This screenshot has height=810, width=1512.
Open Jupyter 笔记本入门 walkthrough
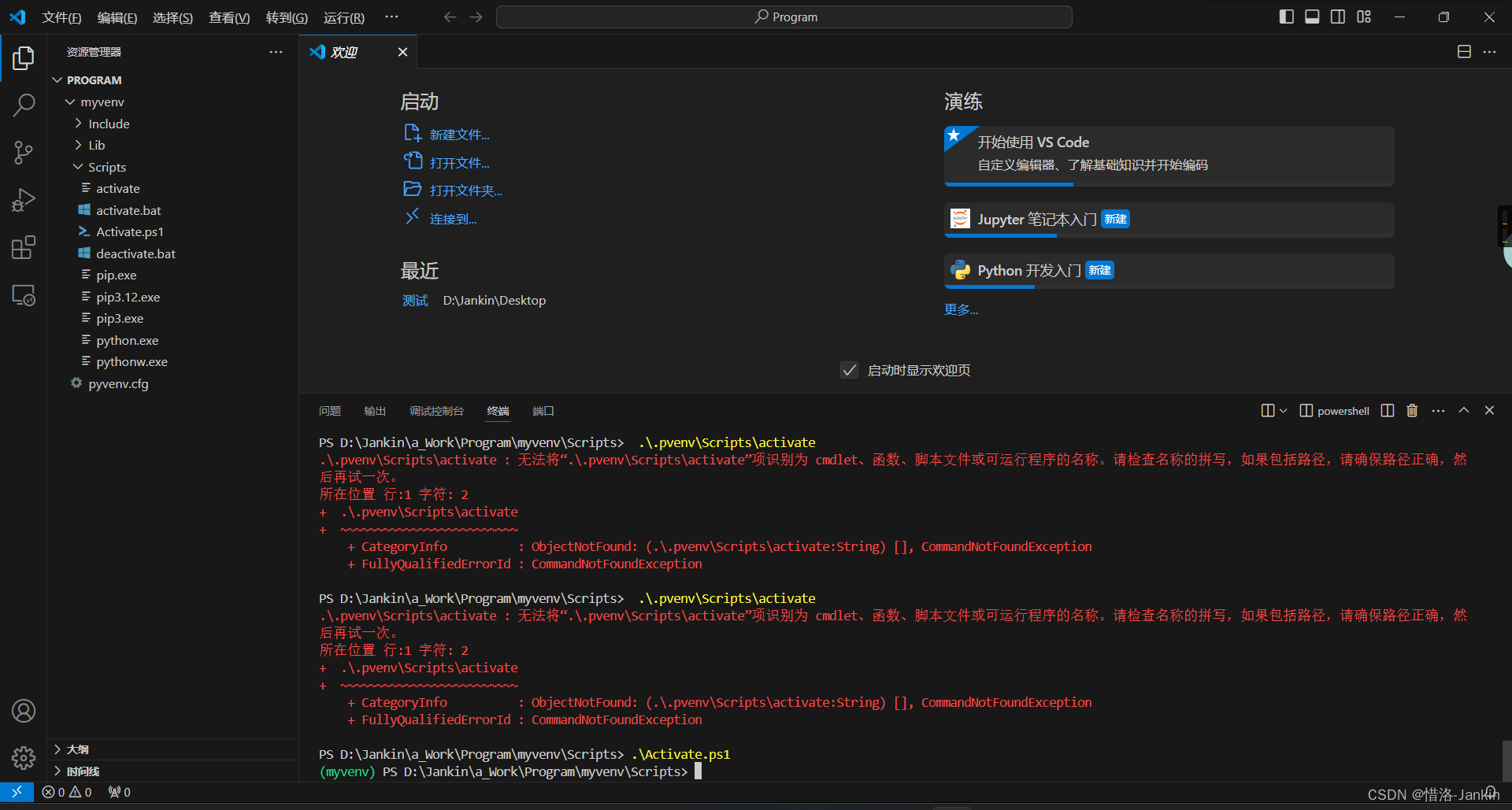[1169, 220]
